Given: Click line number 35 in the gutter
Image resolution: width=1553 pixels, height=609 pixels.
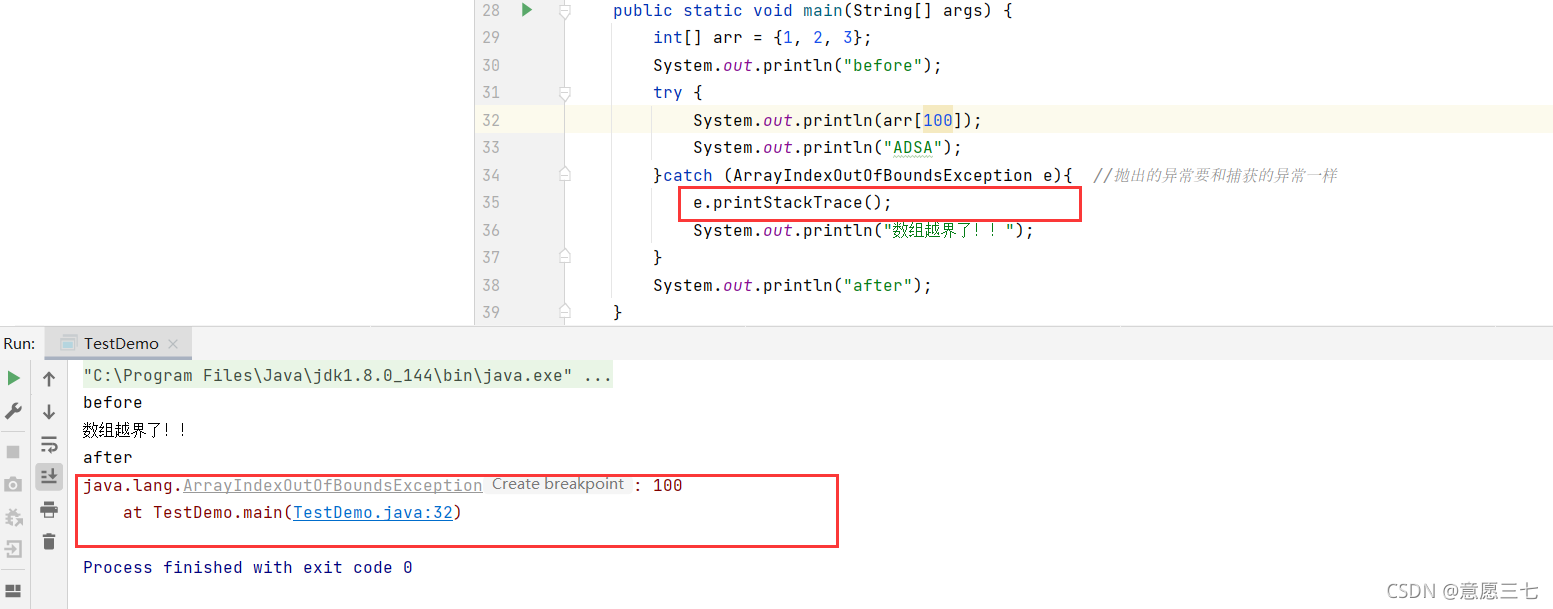Looking at the screenshot, I should click(x=490, y=203).
